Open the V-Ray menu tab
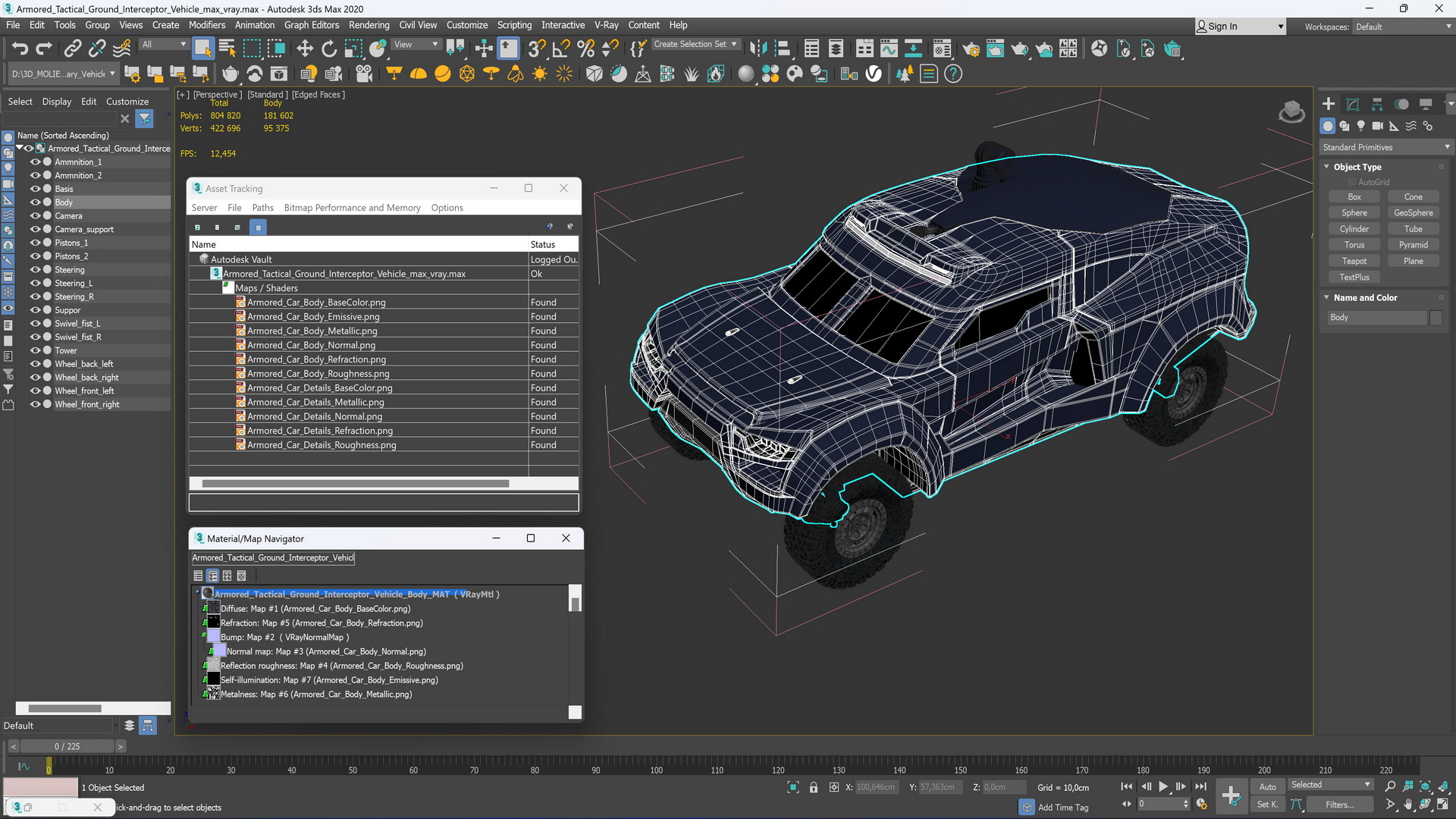Image resolution: width=1456 pixels, height=819 pixels. [x=606, y=25]
